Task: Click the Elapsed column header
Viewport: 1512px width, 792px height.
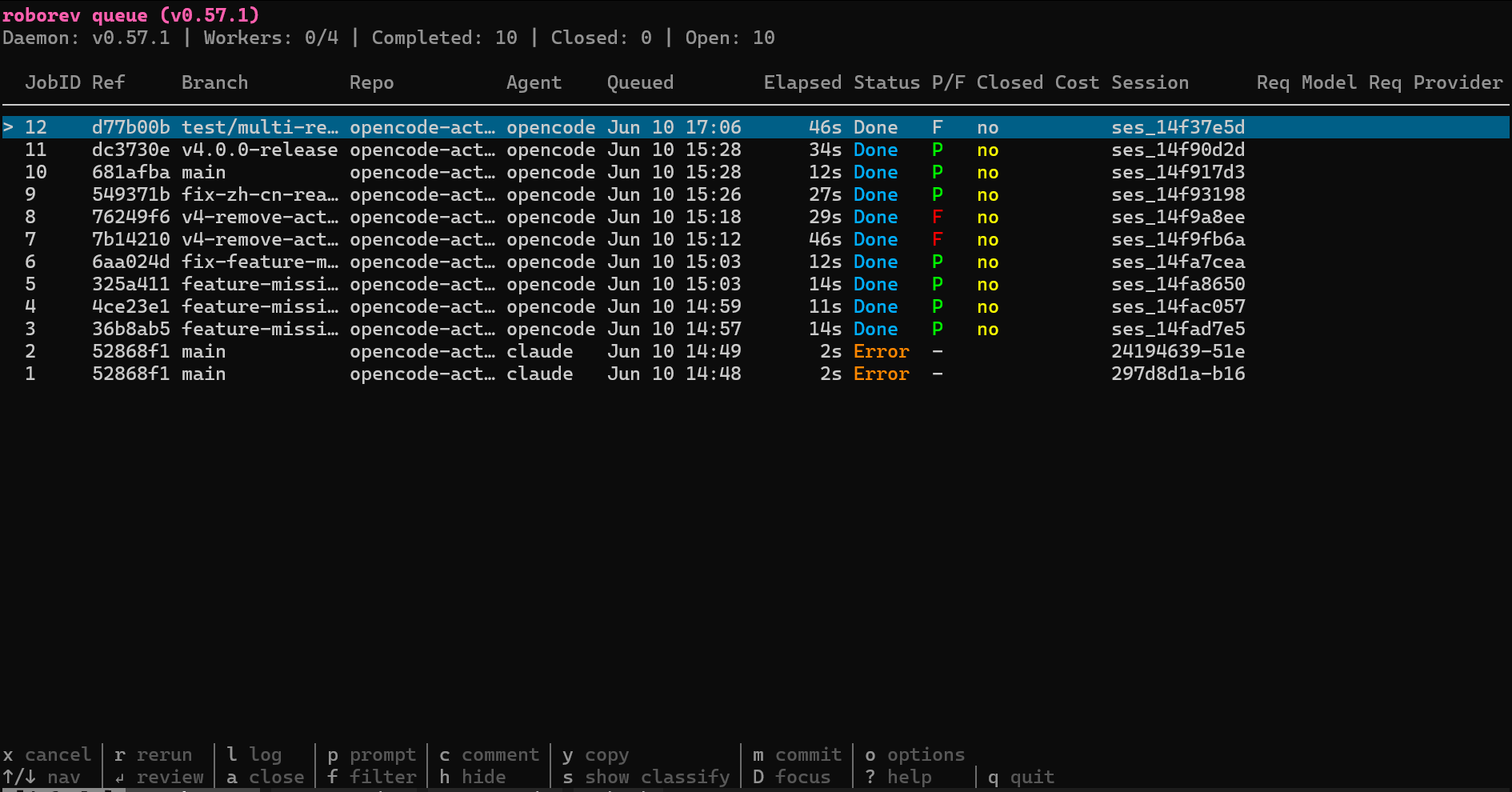Action: pyautogui.click(x=802, y=82)
